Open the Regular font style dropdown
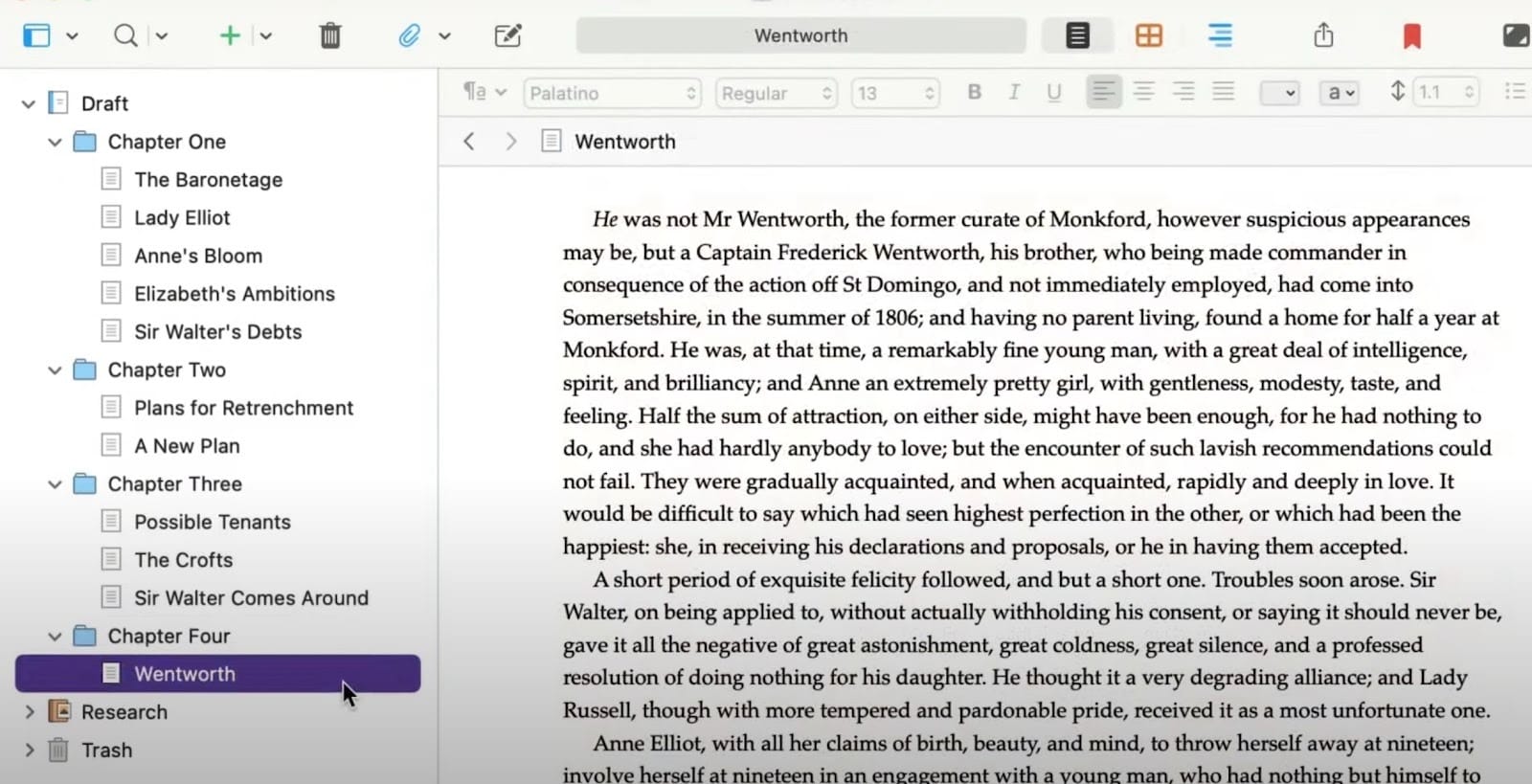Viewport: 1532px width, 784px height. click(x=777, y=93)
